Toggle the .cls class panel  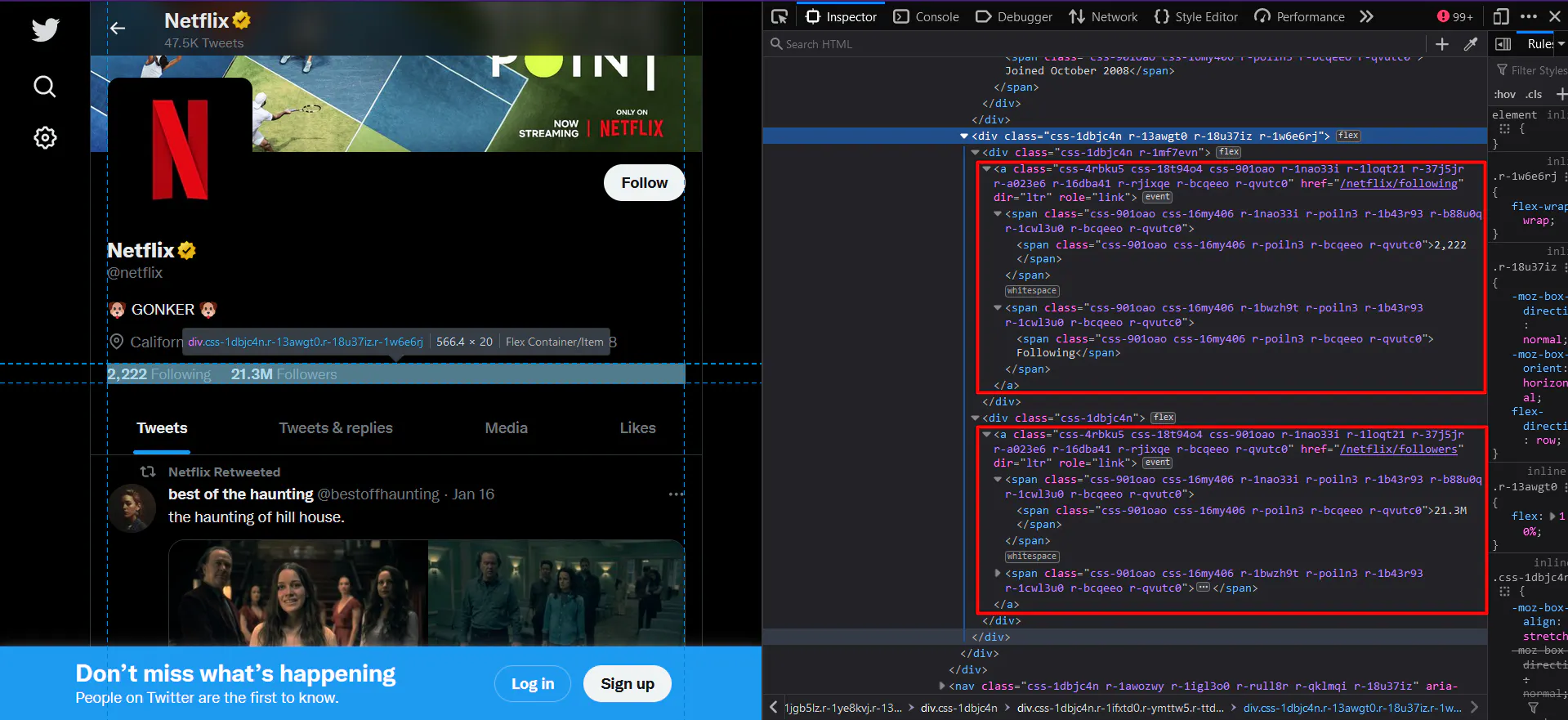point(1534,94)
